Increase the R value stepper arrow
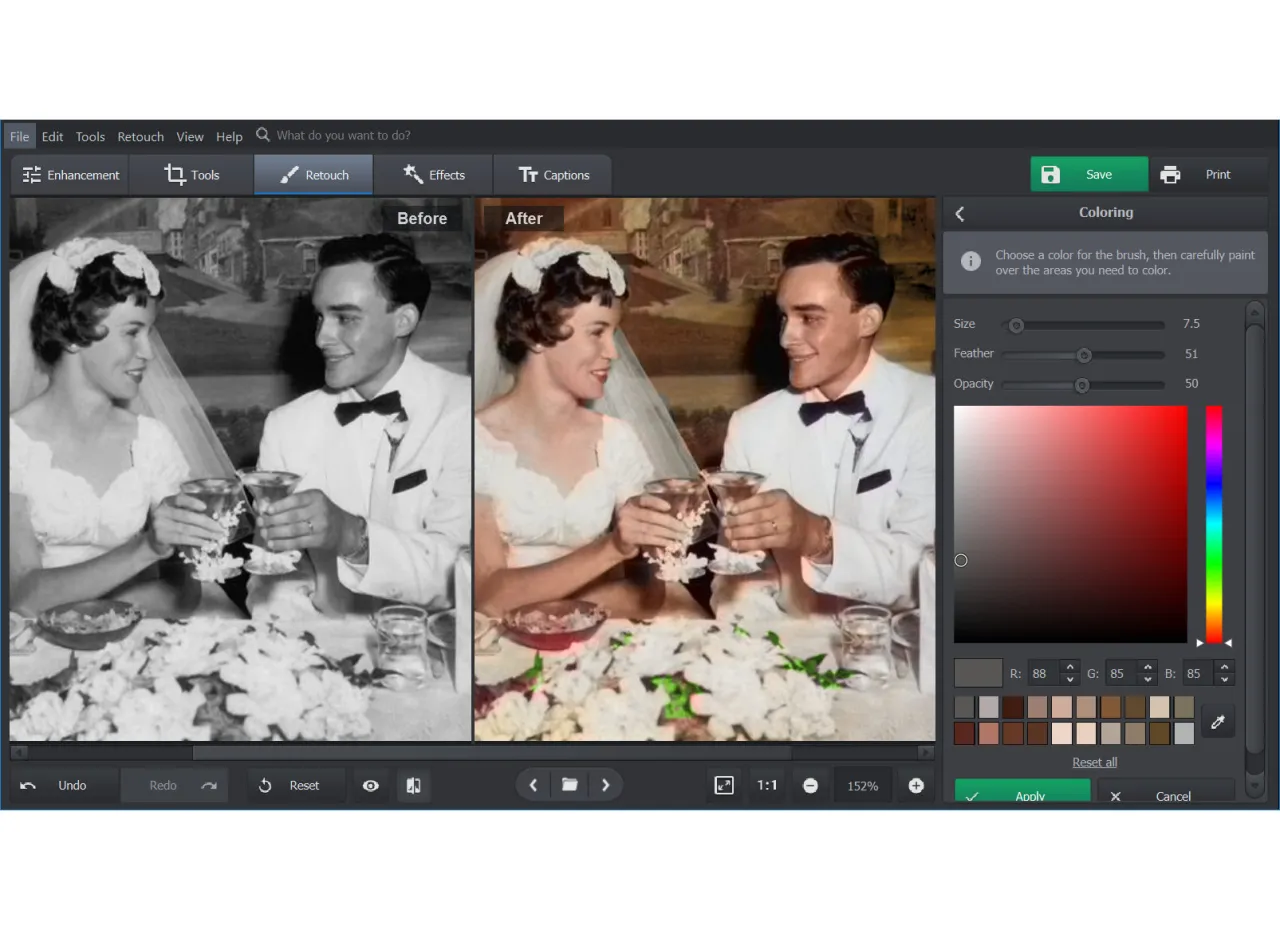 [1070, 667]
